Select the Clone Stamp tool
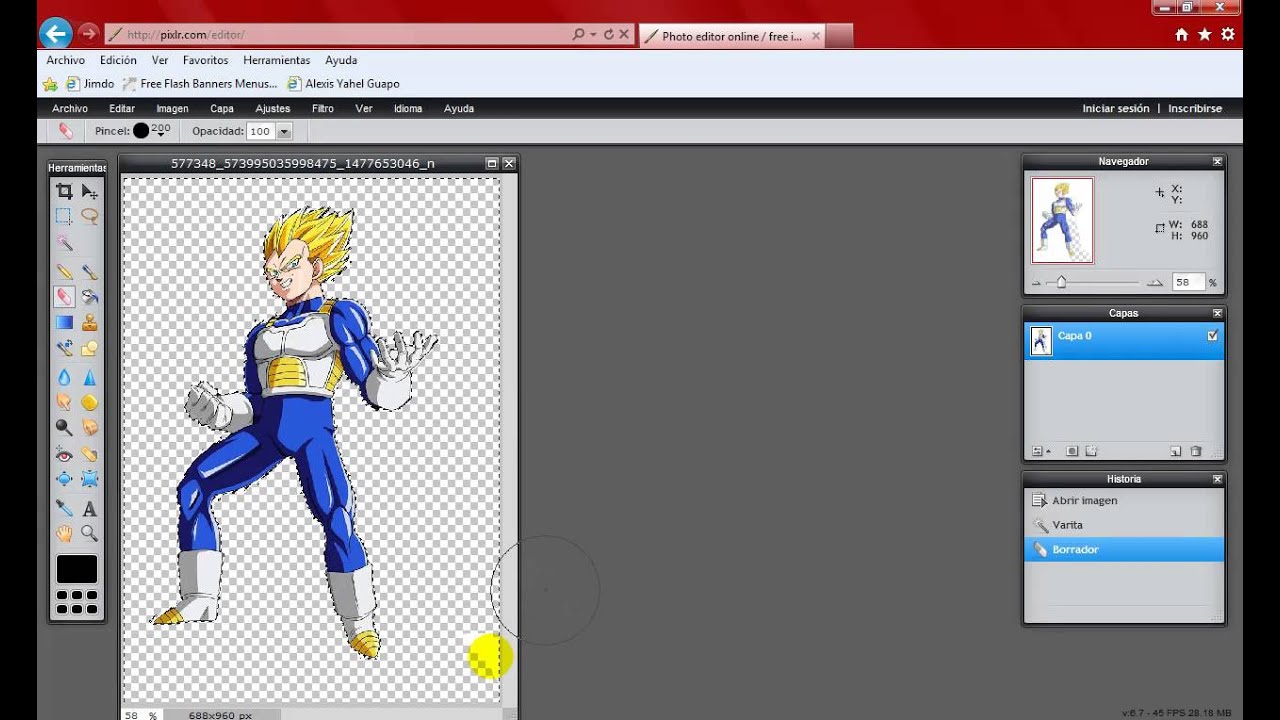 pos(90,322)
